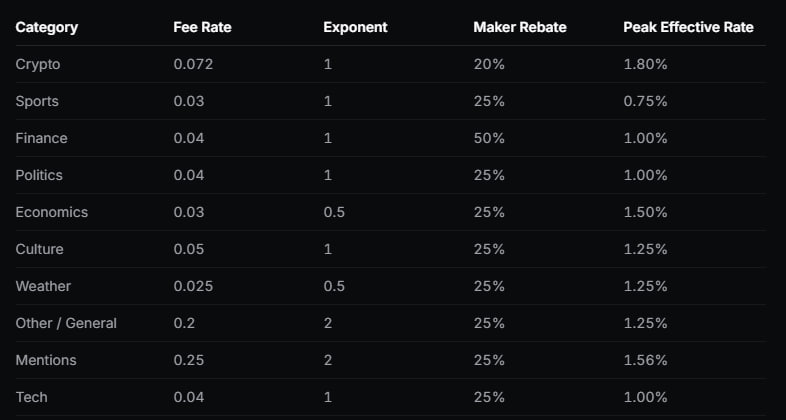Viewport: 786px width, 420px height.
Task: Click Crypto's 0.072 fee rate value
Action: coord(193,64)
